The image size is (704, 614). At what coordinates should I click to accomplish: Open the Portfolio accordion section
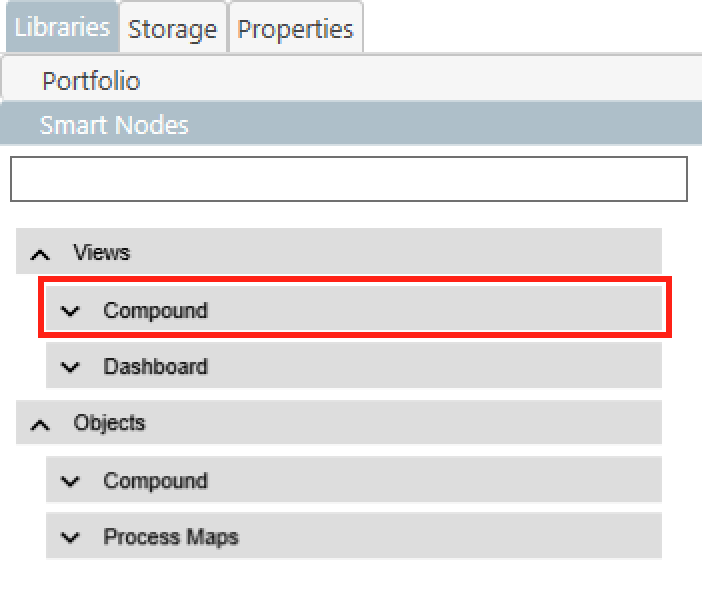[91, 81]
